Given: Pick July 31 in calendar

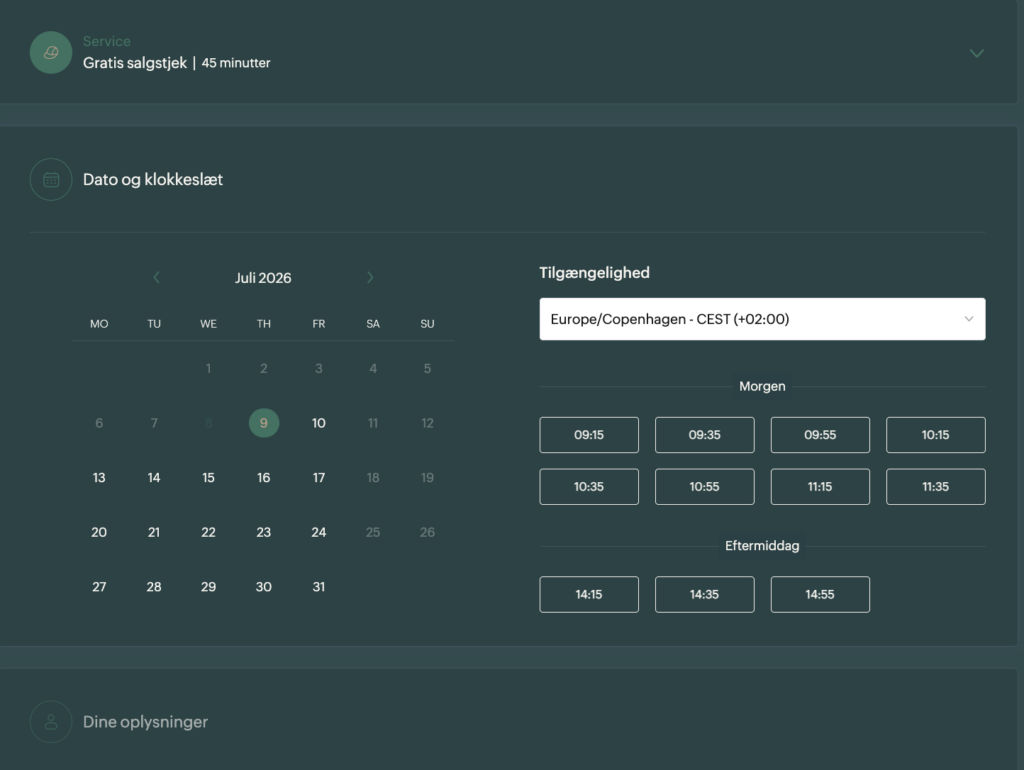Looking at the screenshot, I should [319, 586].
